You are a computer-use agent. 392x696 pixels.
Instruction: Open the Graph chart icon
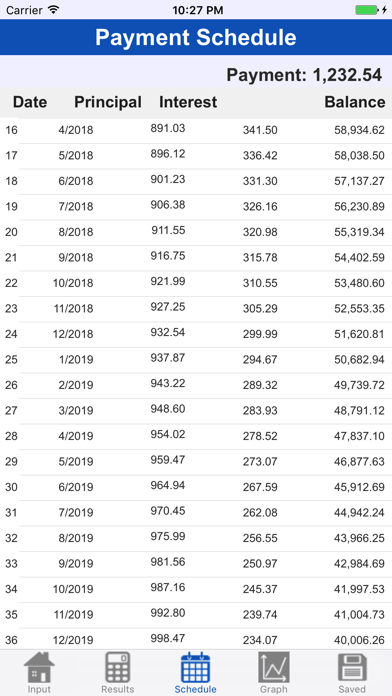(x=274, y=667)
